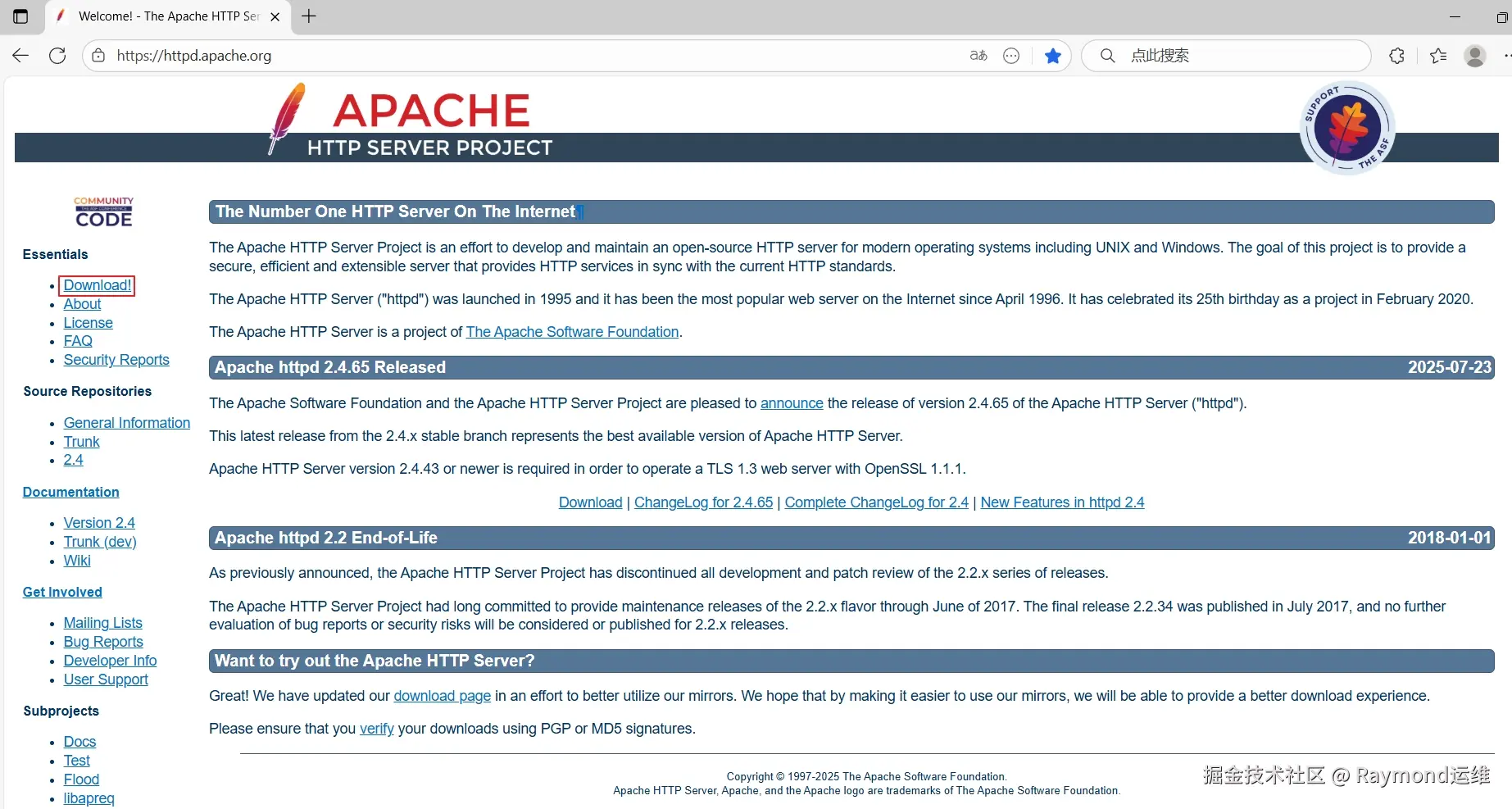Click the verify link about PGP signatures

click(x=376, y=729)
